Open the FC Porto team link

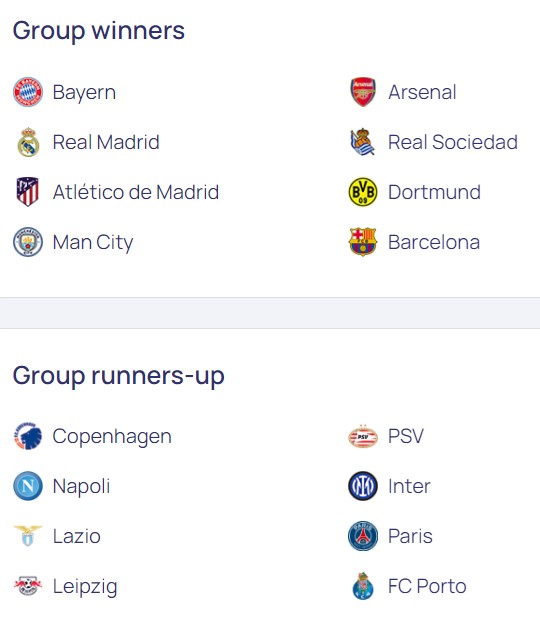pyautogui.click(x=427, y=586)
